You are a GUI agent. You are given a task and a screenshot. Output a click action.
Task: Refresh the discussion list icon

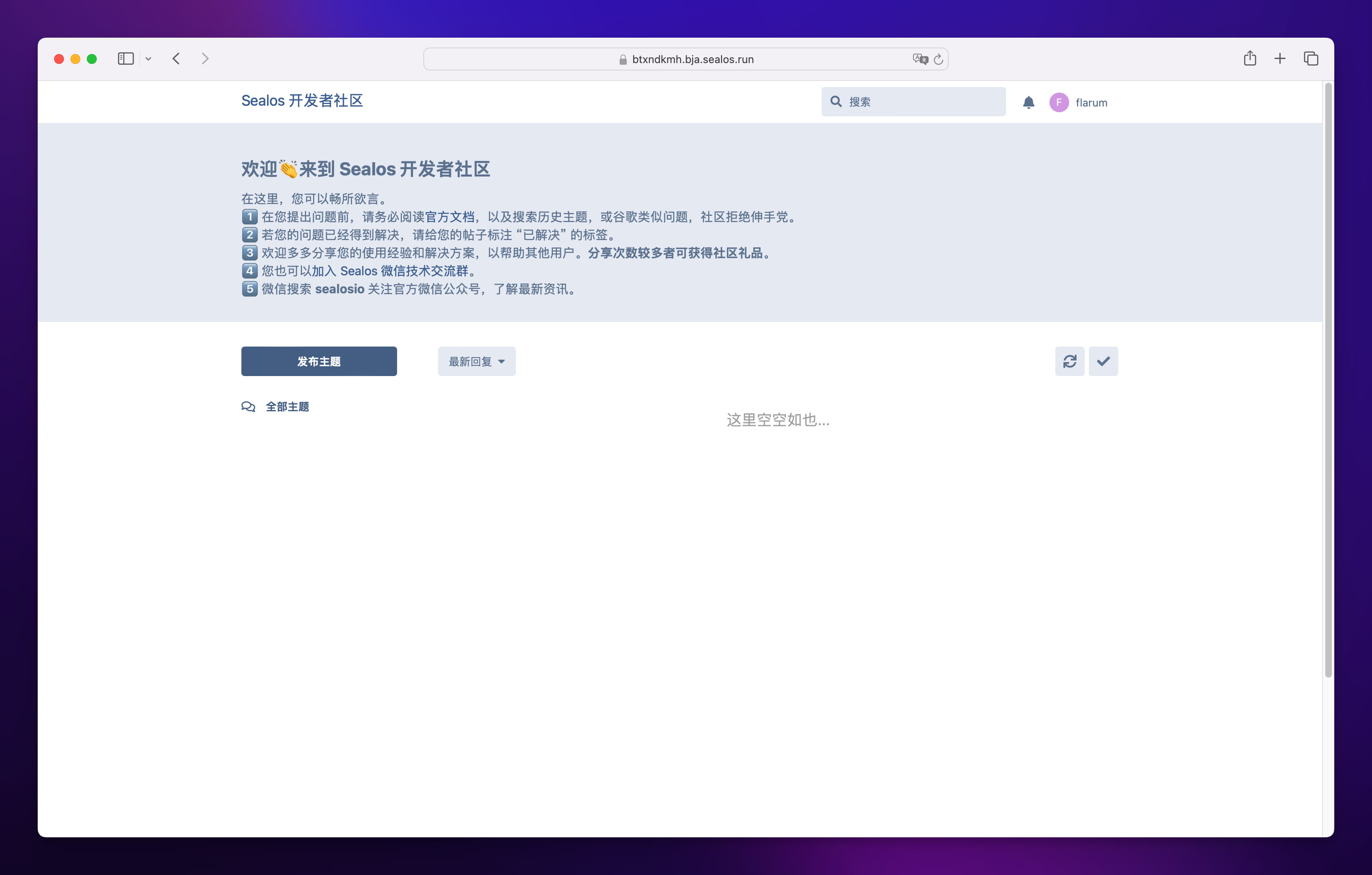pos(1070,361)
